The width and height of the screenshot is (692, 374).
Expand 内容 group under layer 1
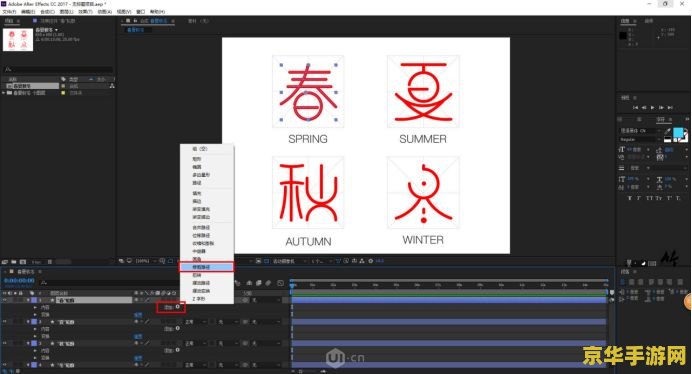[36, 307]
